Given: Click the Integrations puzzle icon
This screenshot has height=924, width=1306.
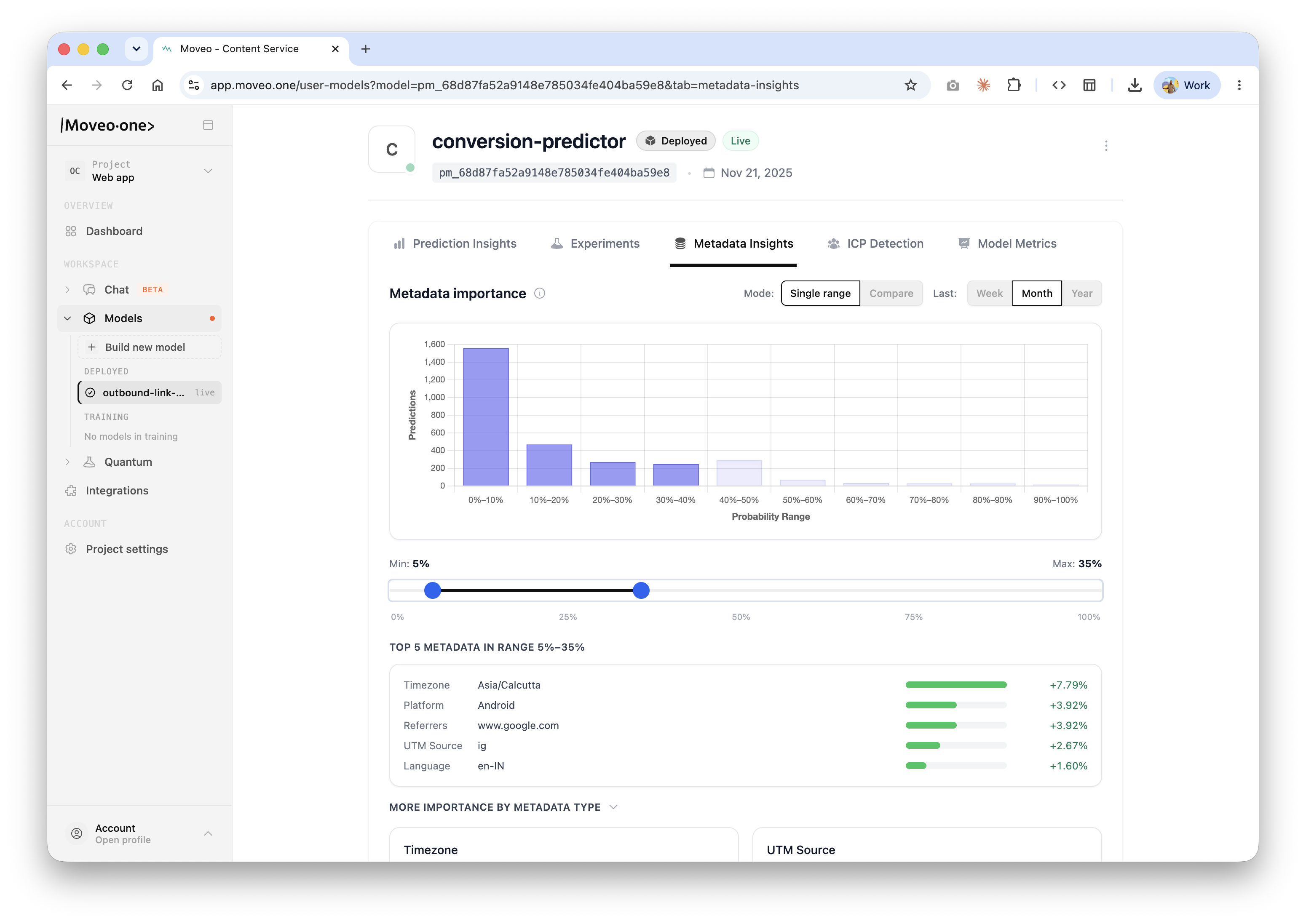Looking at the screenshot, I should point(70,491).
